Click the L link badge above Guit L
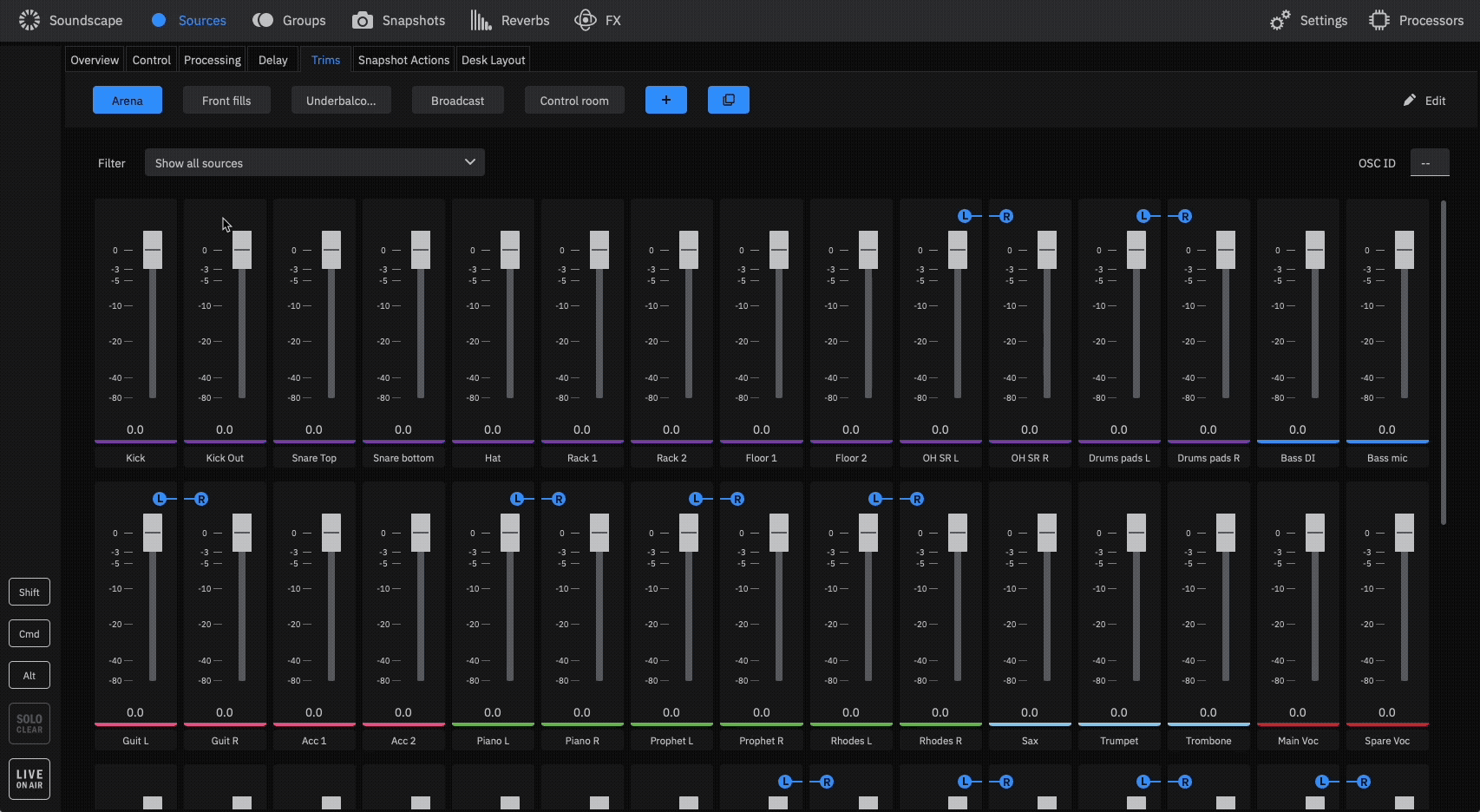The height and width of the screenshot is (812, 1480). coord(160,499)
